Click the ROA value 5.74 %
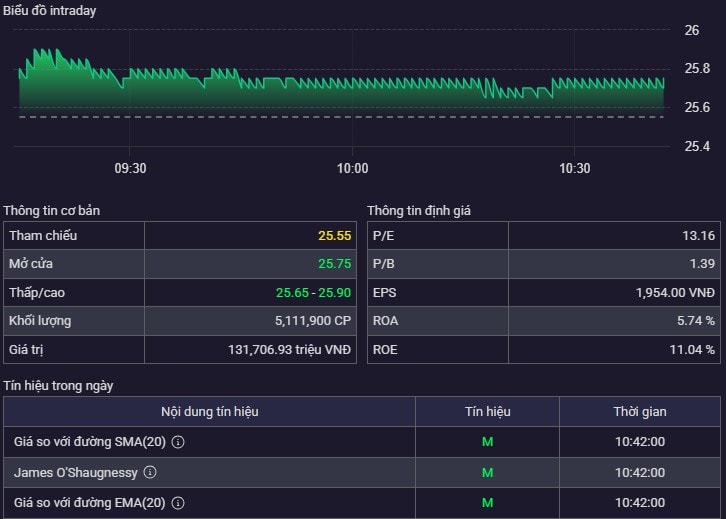This screenshot has height=519, width=726. point(696,321)
